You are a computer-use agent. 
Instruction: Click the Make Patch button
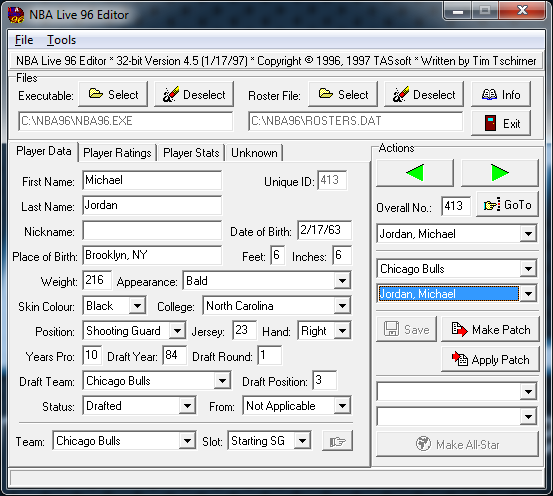pos(491,329)
